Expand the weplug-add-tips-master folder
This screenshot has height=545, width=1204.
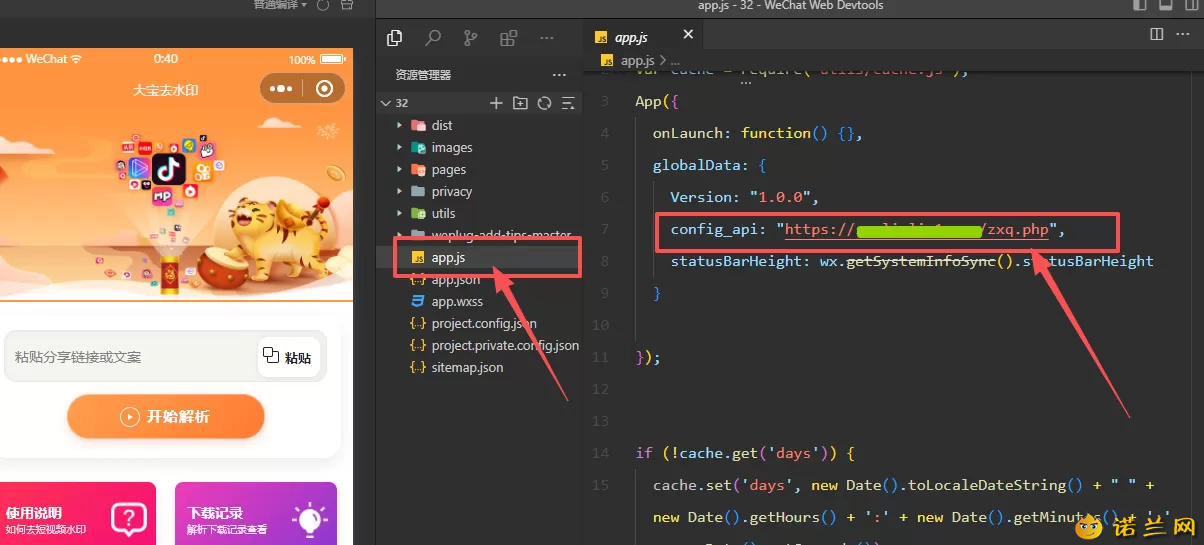pos(477,235)
